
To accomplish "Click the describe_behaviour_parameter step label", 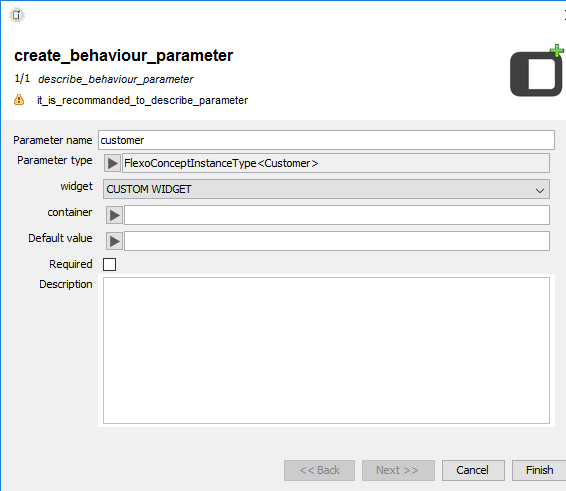I will pos(116,79).
